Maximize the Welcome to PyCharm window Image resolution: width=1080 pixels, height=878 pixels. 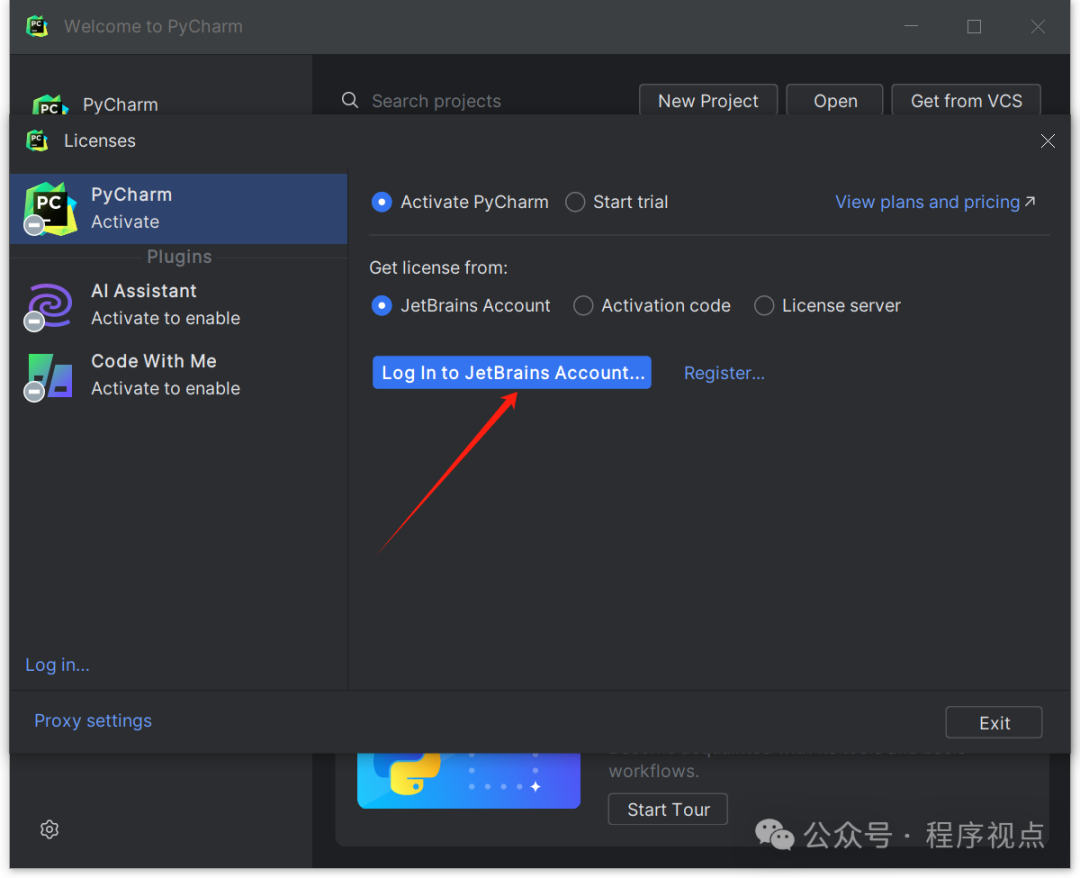[x=973, y=26]
